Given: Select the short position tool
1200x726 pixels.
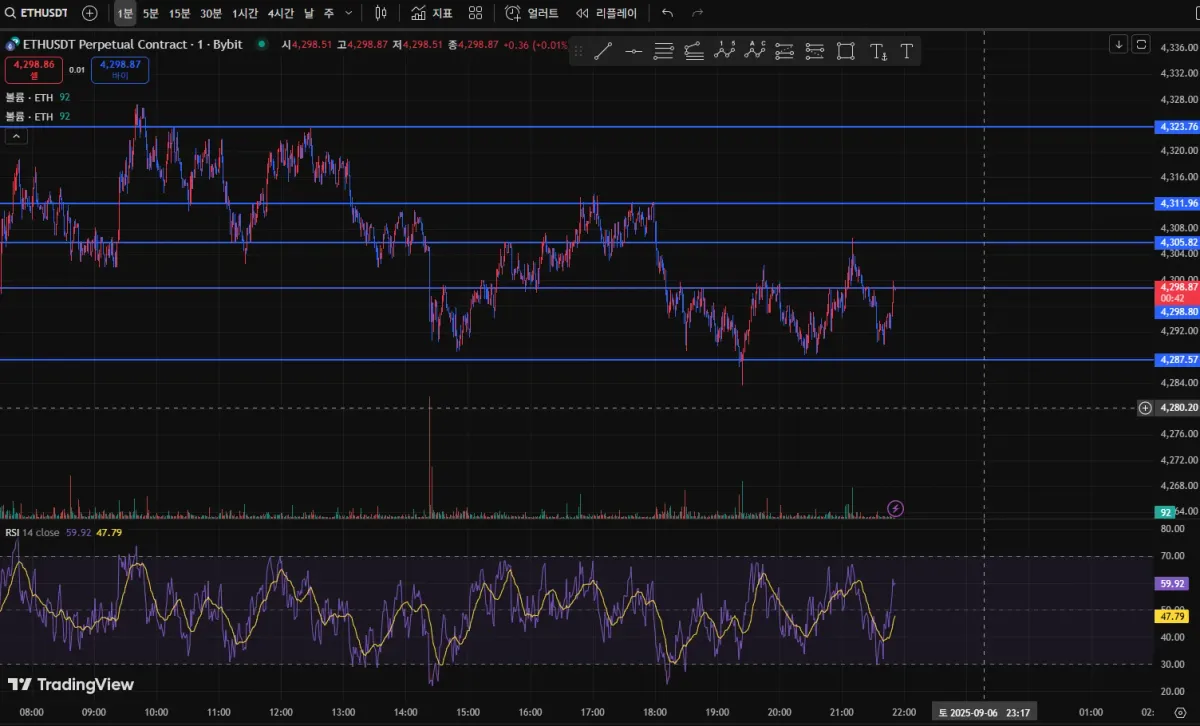Looking at the screenshot, I should [815, 51].
